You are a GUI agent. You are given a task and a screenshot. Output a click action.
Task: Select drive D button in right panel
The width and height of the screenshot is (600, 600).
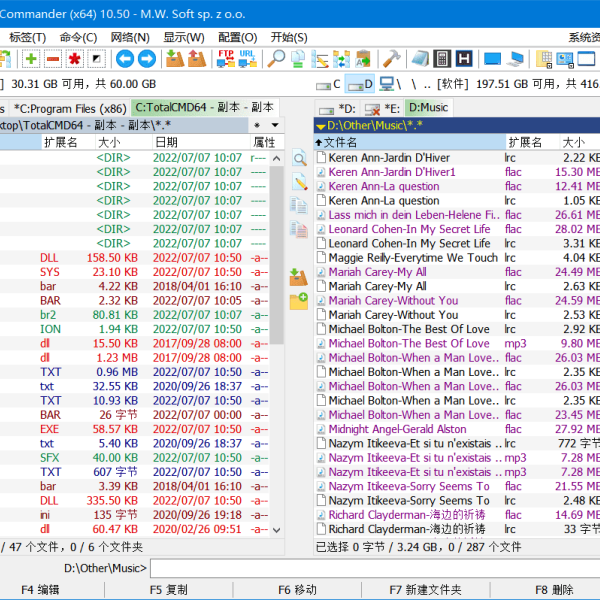pos(360,84)
